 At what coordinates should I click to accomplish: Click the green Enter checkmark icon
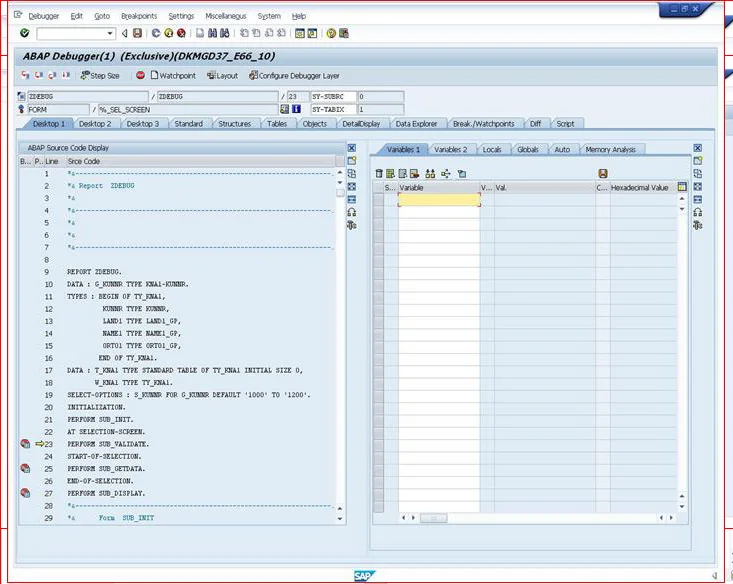click(24, 33)
